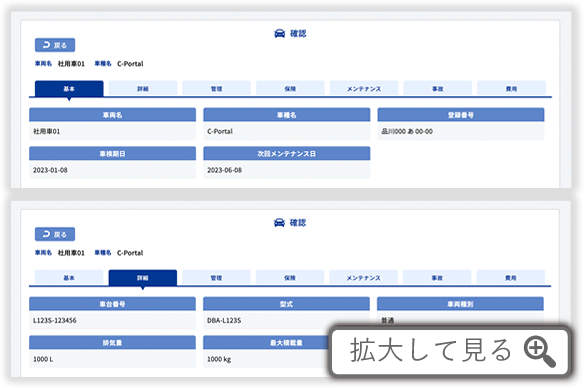Open メンテナンス tab on screen showing 車検期日
This screenshot has width=584, height=388.
click(x=364, y=89)
